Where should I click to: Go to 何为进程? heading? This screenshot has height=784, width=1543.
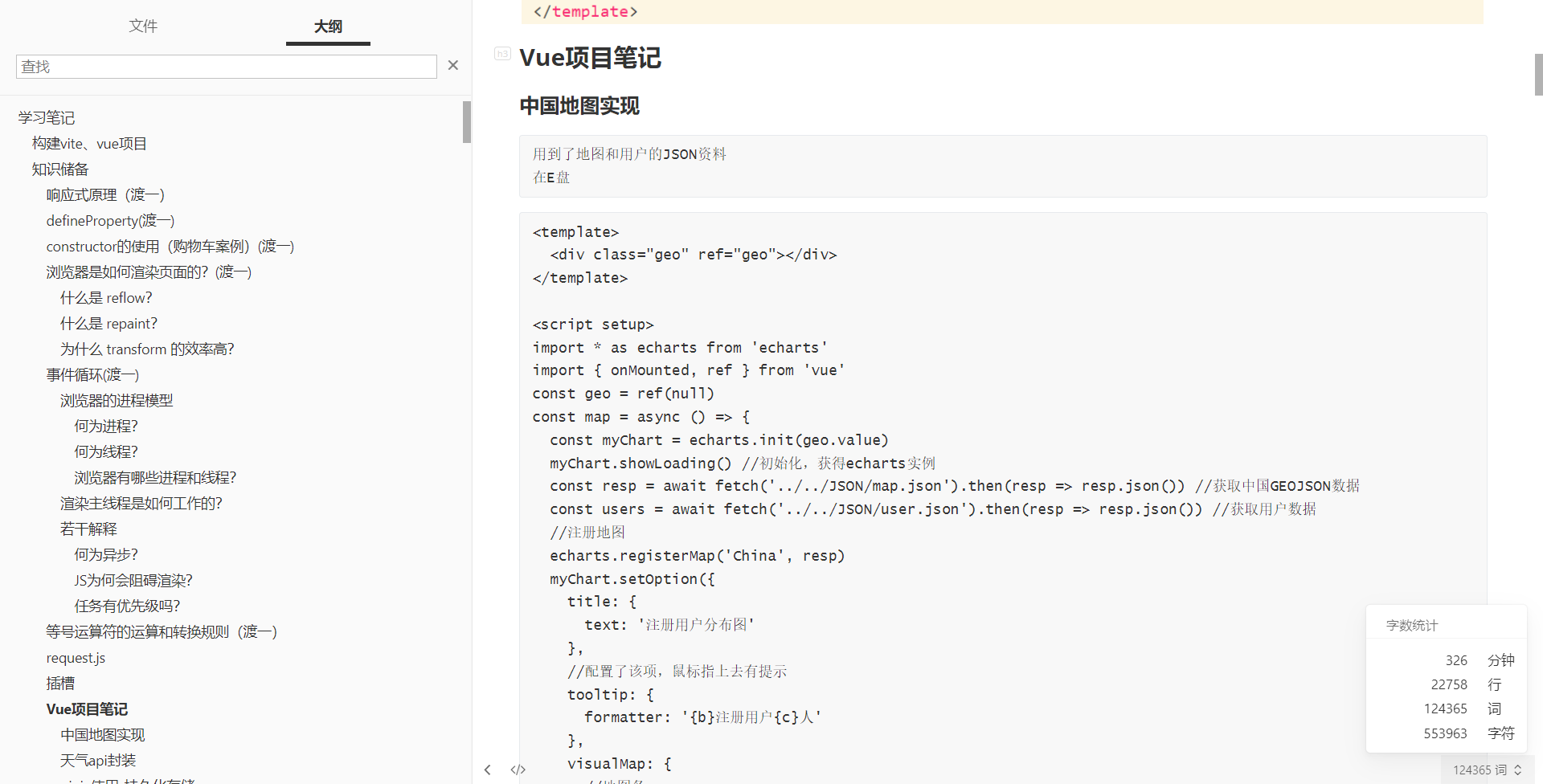point(106,427)
